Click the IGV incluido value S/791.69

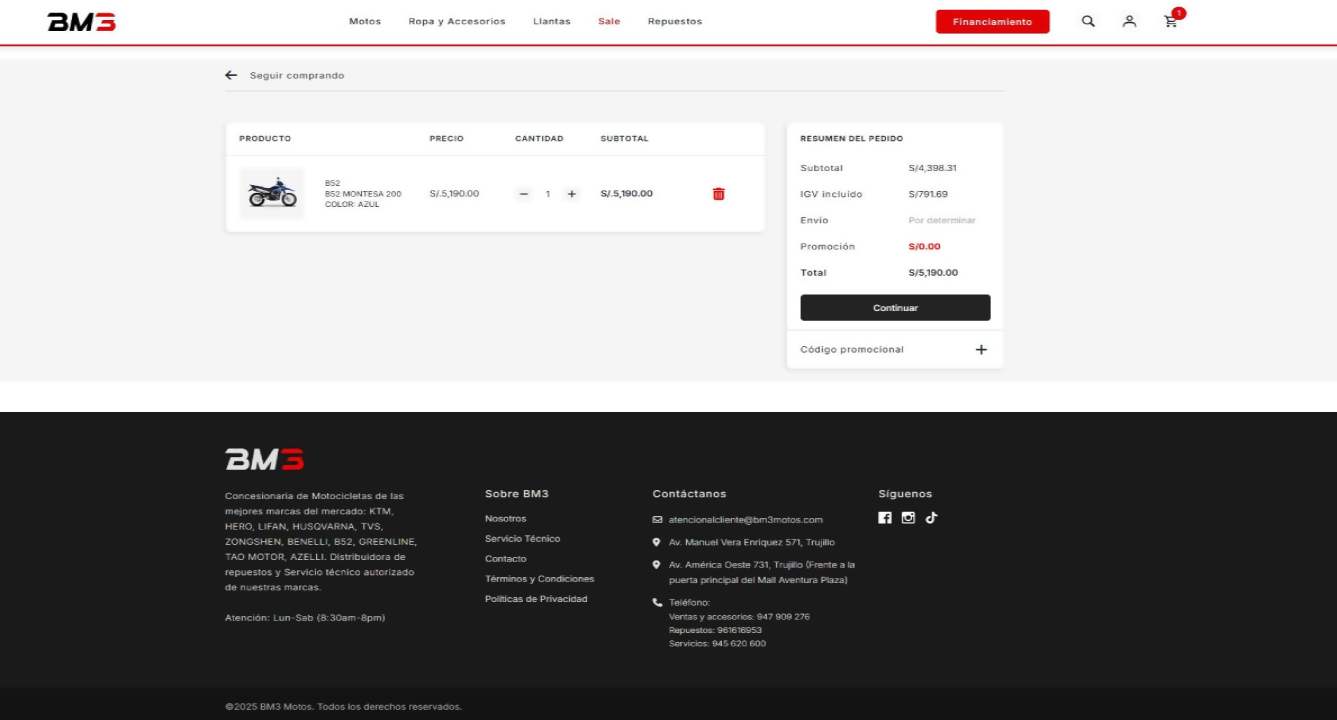point(928,194)
